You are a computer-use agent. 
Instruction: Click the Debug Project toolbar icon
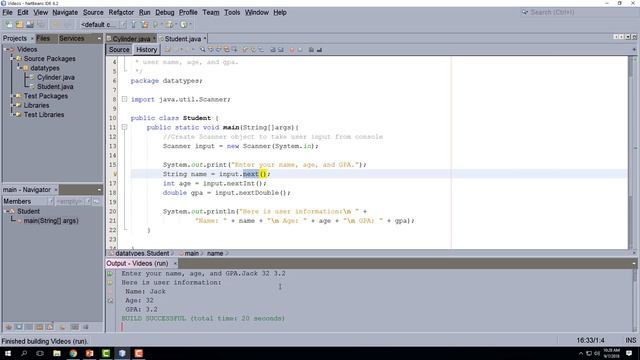(169, 24)
